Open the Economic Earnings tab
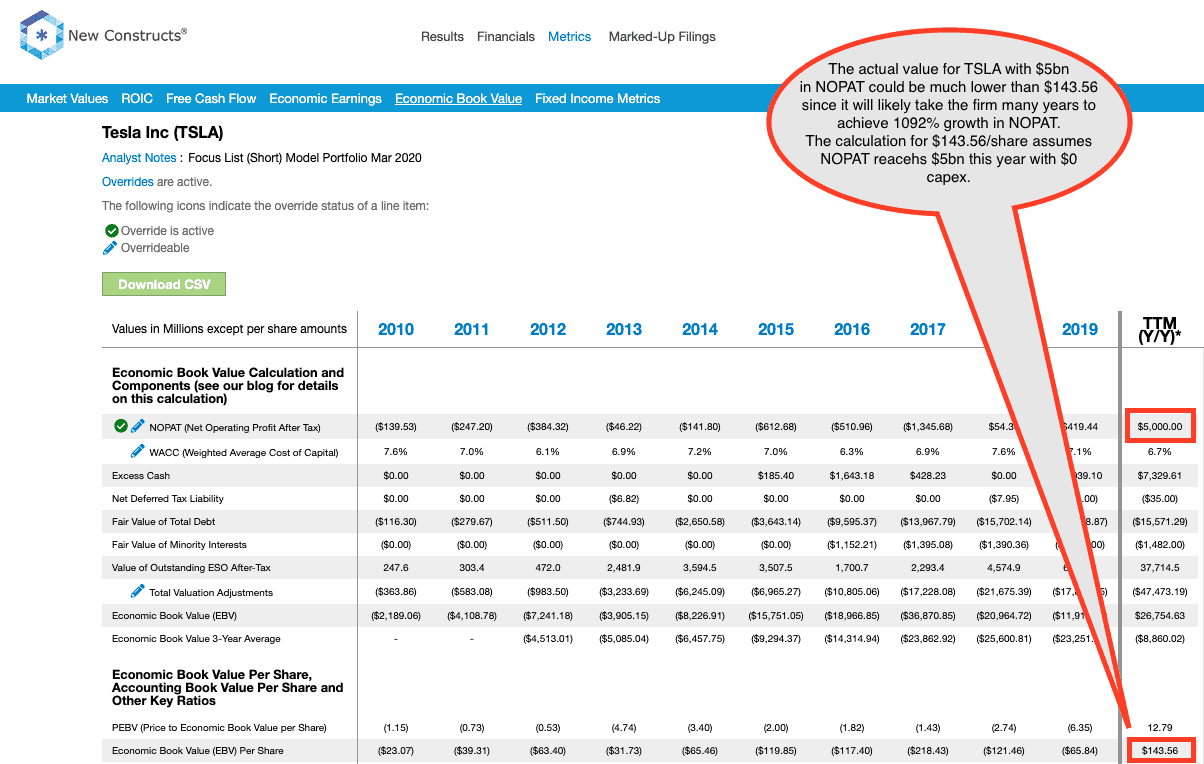This screenshot has width=1204, height=764. pyautogui.click(x=326, y=98)
